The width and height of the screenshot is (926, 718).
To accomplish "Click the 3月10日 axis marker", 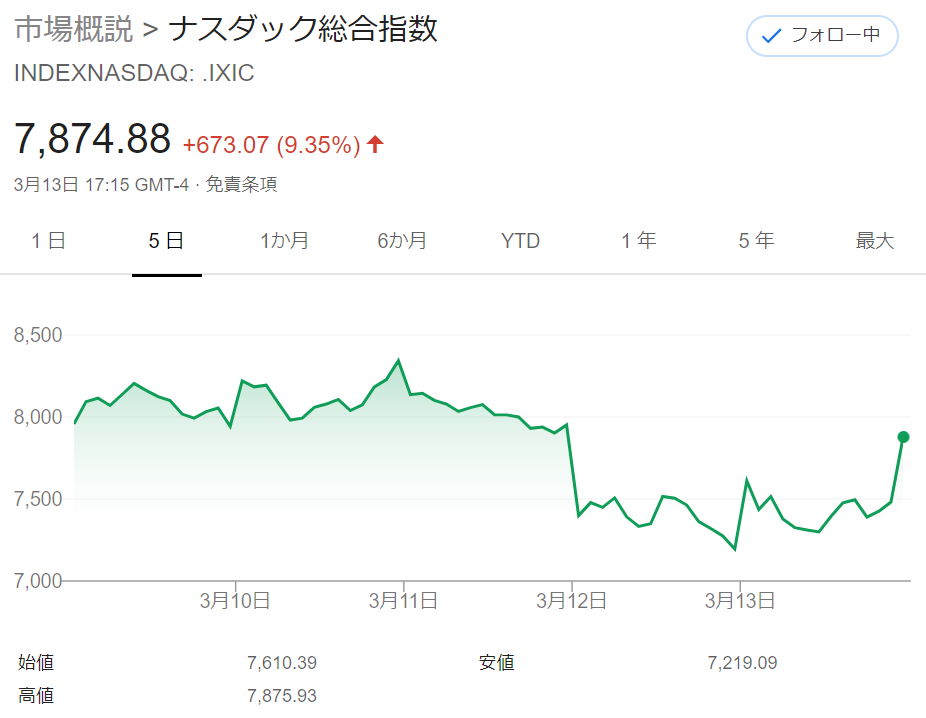I will click(235, 600).
